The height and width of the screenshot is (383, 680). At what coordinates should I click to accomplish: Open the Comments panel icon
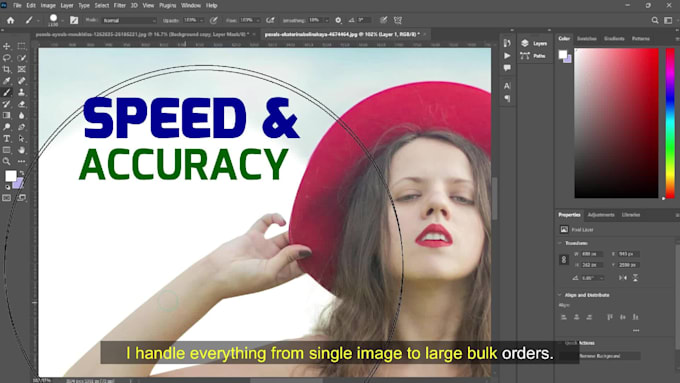pos(507,68)
